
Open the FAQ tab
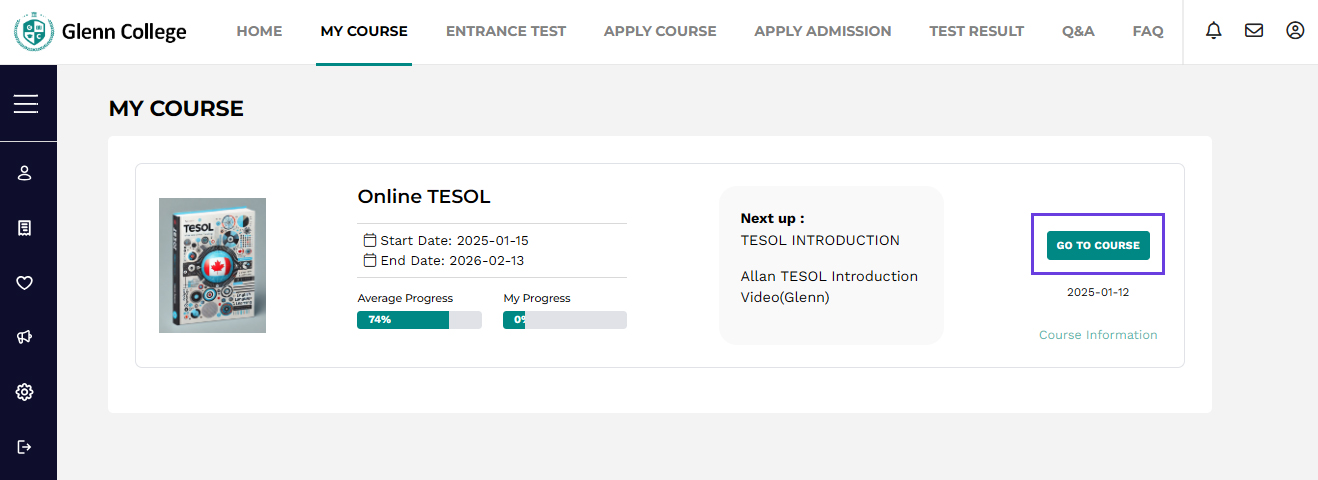tap(1148, 31)
